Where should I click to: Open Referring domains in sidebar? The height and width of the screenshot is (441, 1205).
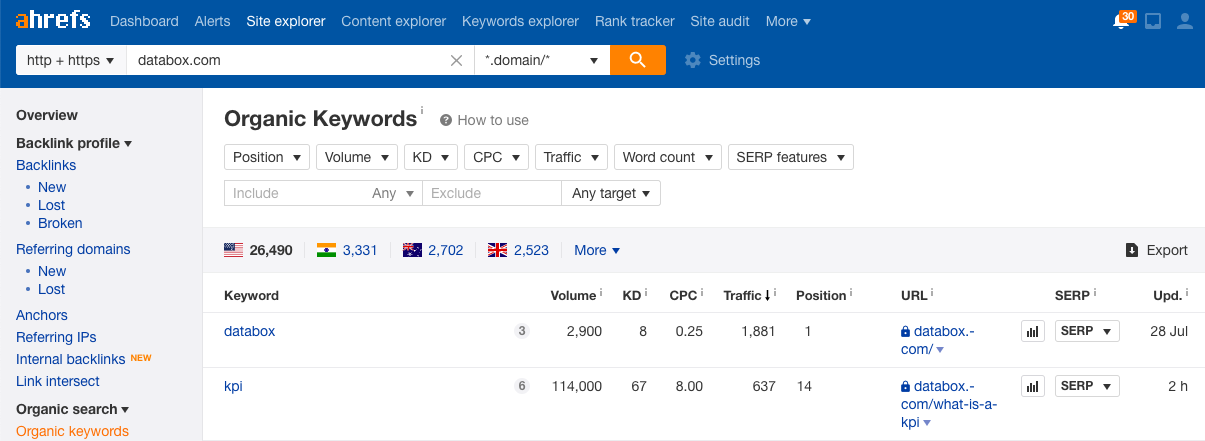[73, 249]
